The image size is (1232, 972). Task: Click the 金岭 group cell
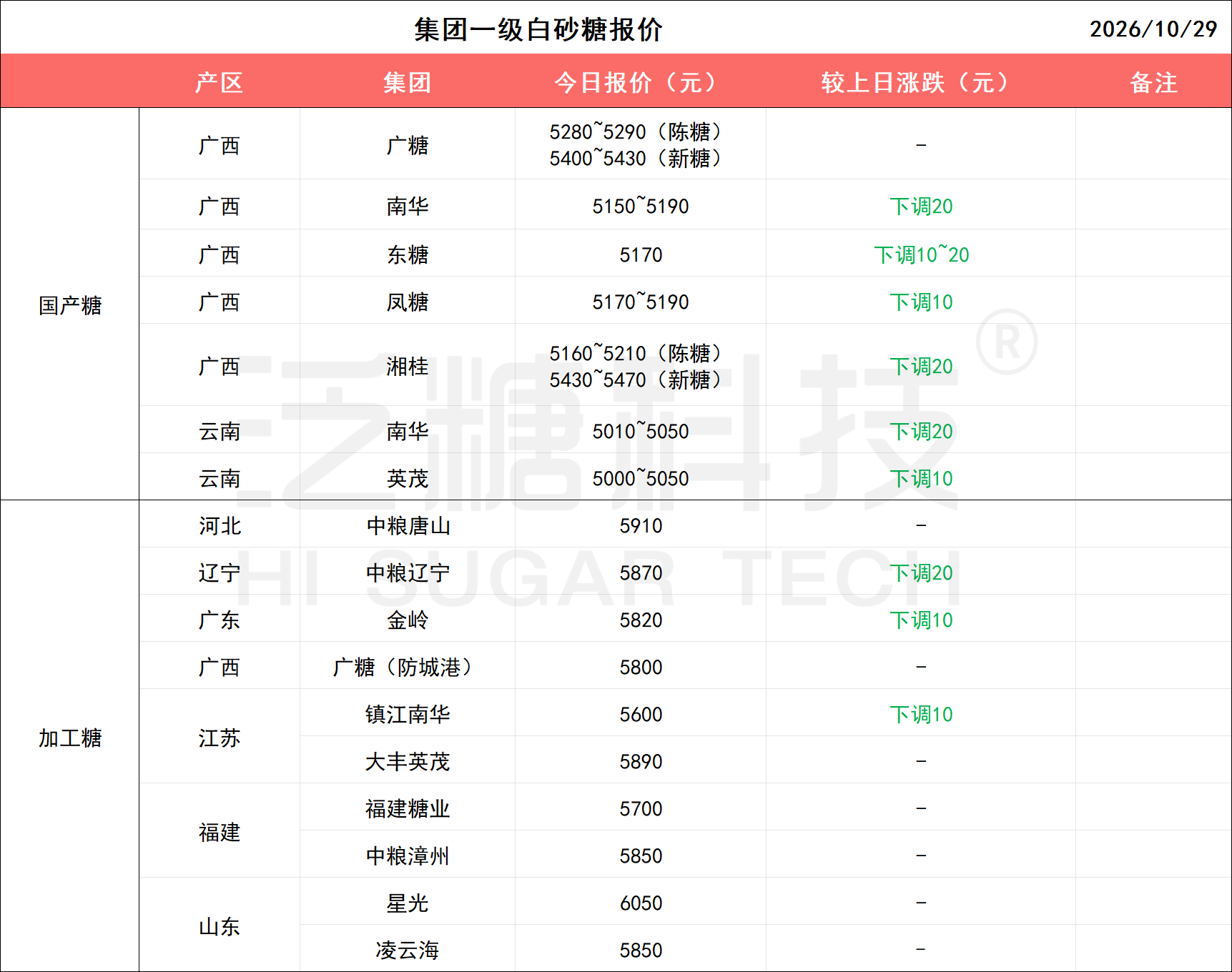pos(408,620)
